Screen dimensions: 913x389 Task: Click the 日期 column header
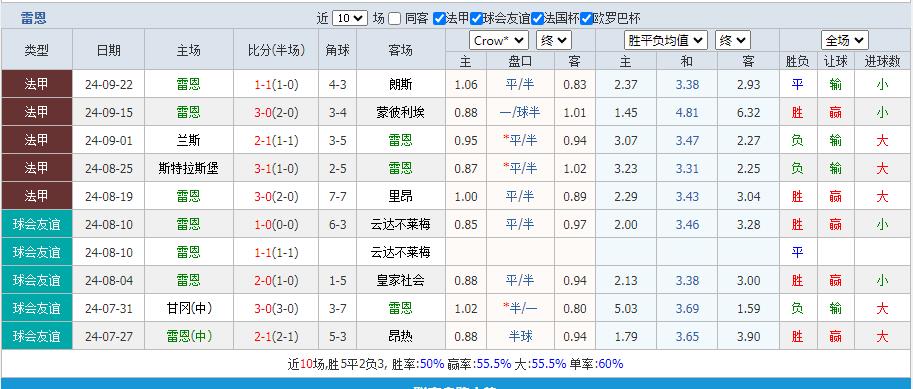[108, 50]
